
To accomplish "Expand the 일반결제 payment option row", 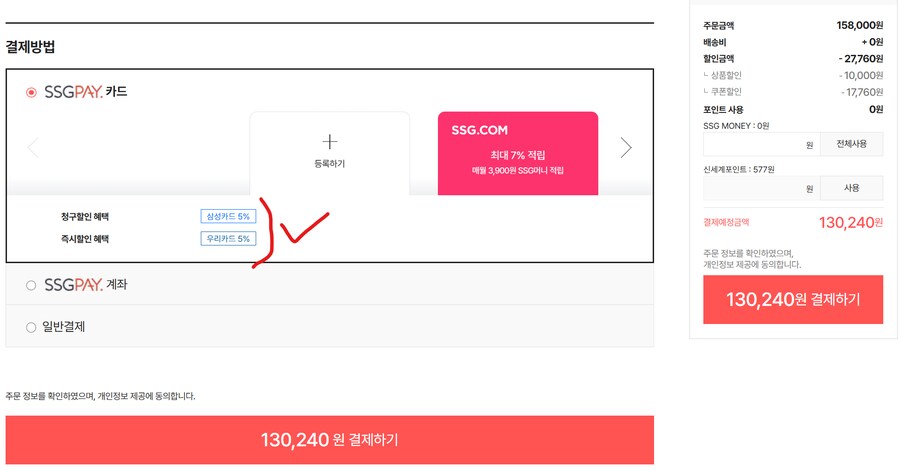I will coord(329,326).
